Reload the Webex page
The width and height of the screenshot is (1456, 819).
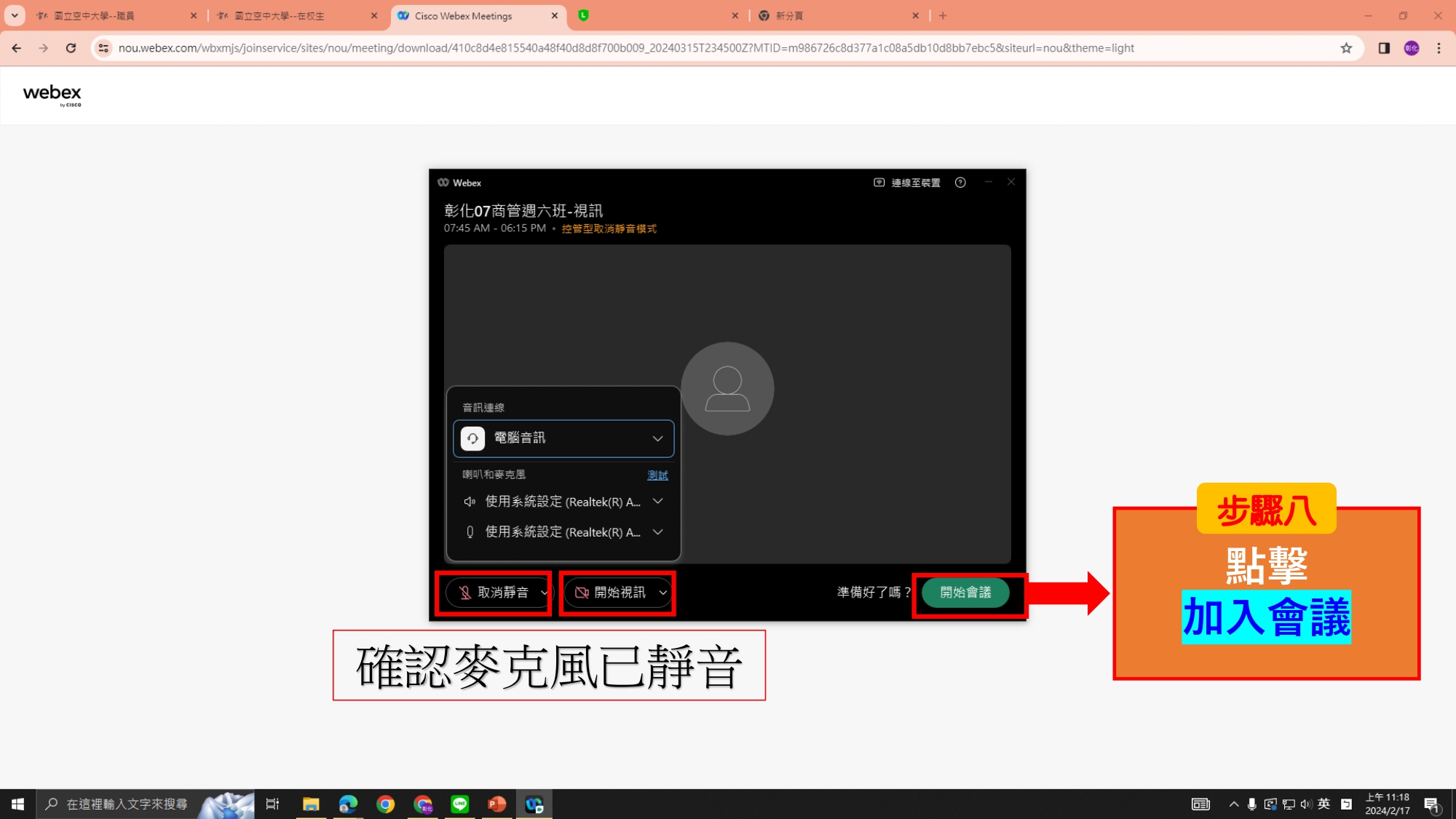coord(71,48)
